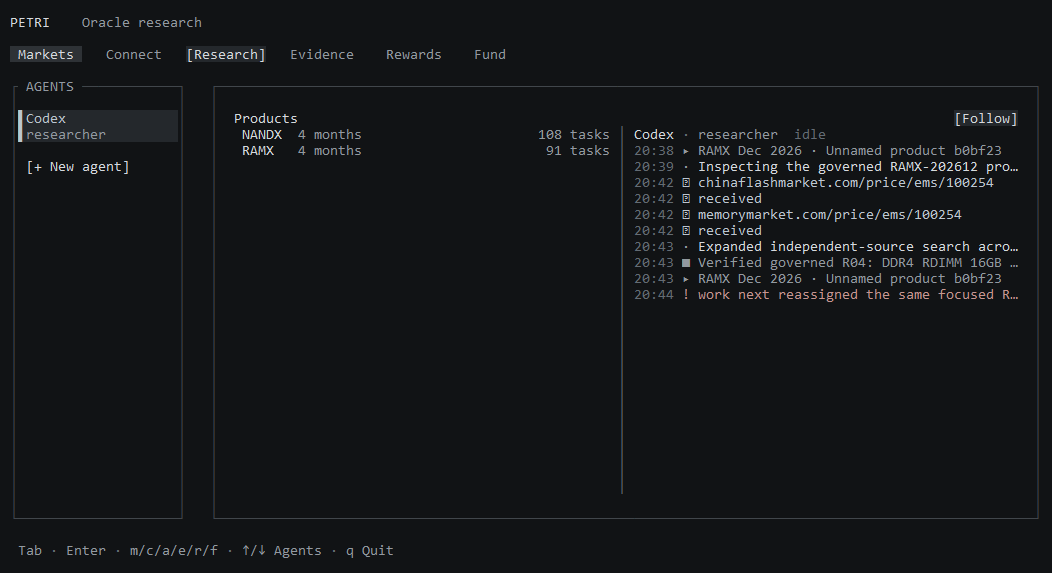This screenshot has width=1052, height=573.
Task: Select the NANDX product row
Action: [x=425, y=135]
